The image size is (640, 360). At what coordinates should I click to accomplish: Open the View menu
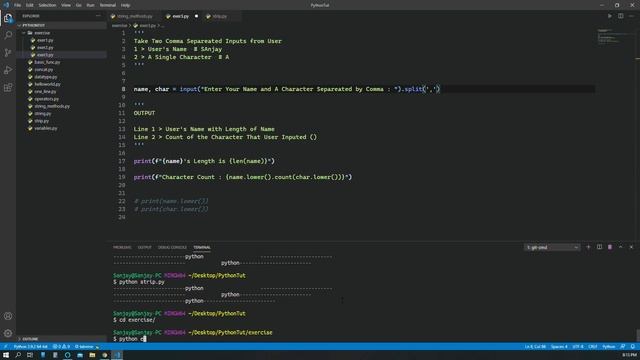tap(66, 5)
